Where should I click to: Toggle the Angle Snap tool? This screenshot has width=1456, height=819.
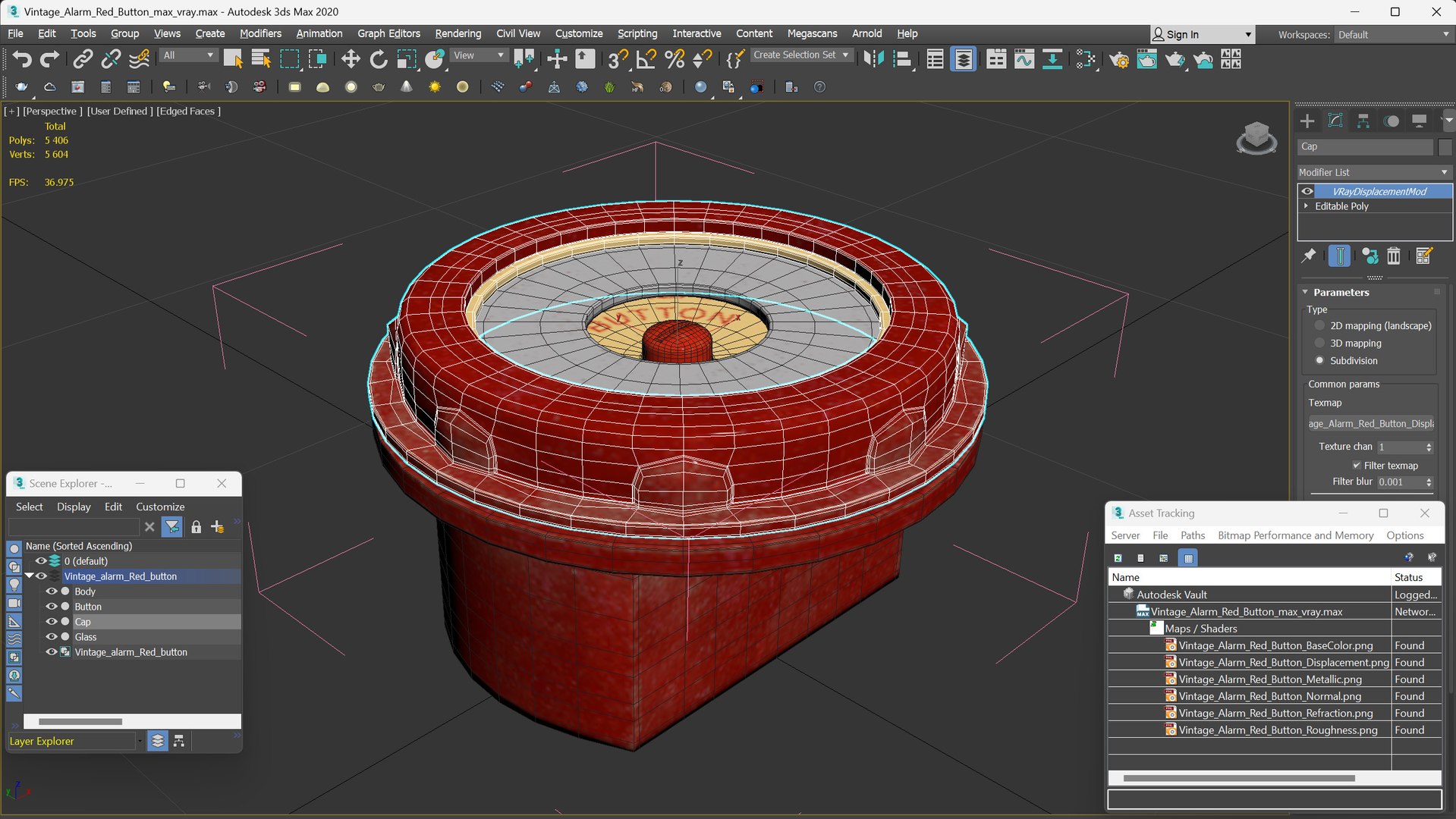point(646,59)
